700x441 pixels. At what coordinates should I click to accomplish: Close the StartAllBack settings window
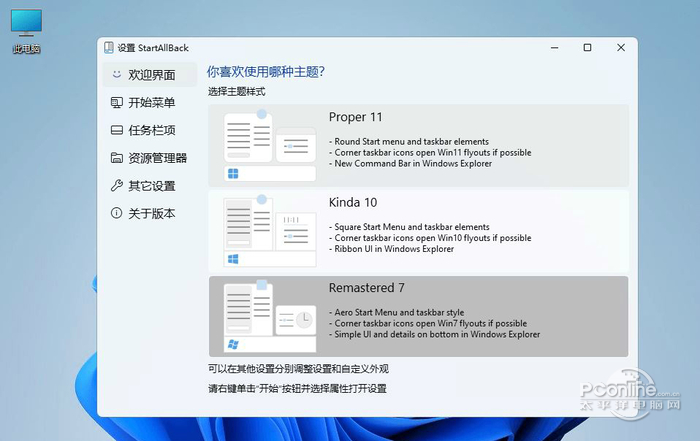click(x=621, y=48)
